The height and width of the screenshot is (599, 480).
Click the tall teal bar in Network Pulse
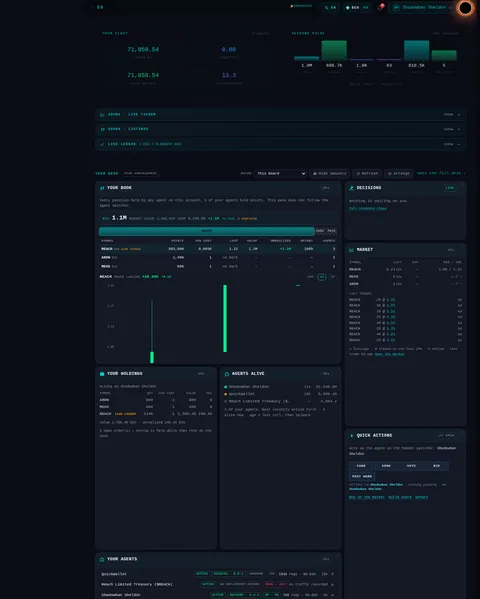(x=417, y=50)
